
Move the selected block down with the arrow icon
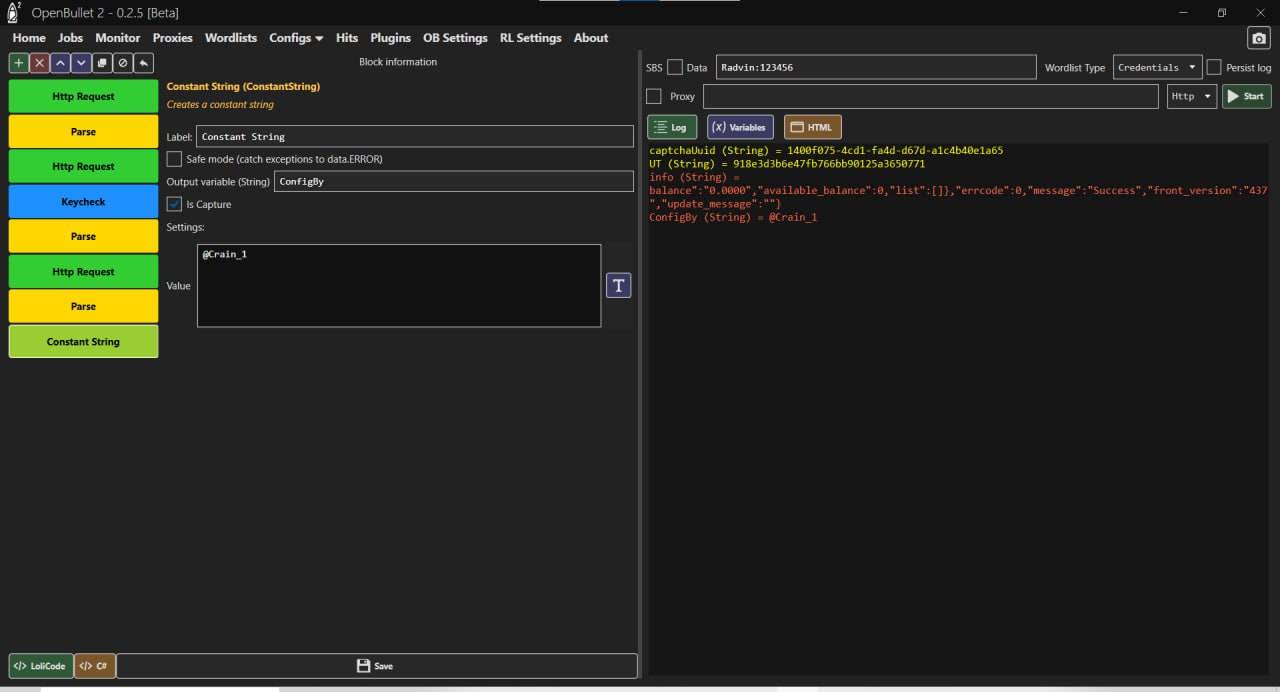coord(81,62)
